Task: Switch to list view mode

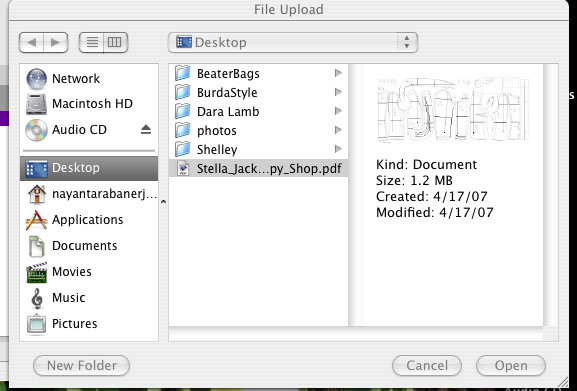Action: (92, 43)
